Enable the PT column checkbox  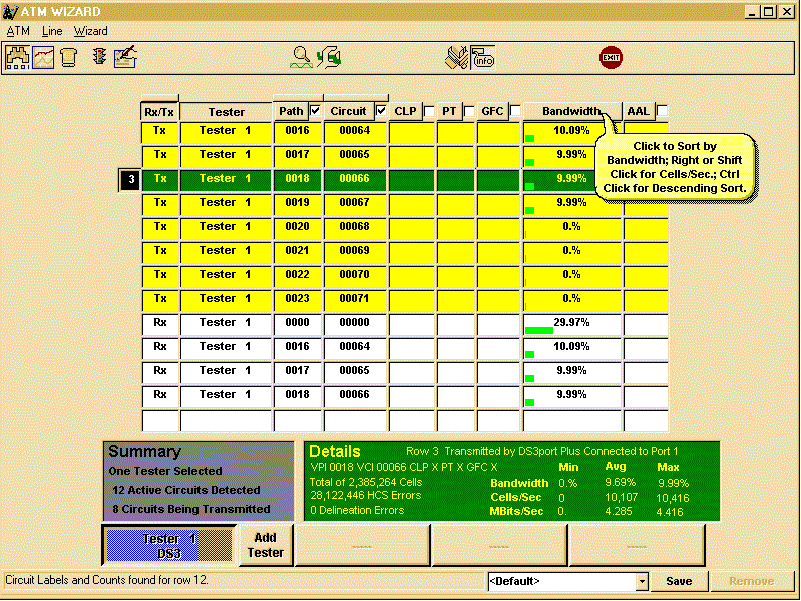coord(469,110)
